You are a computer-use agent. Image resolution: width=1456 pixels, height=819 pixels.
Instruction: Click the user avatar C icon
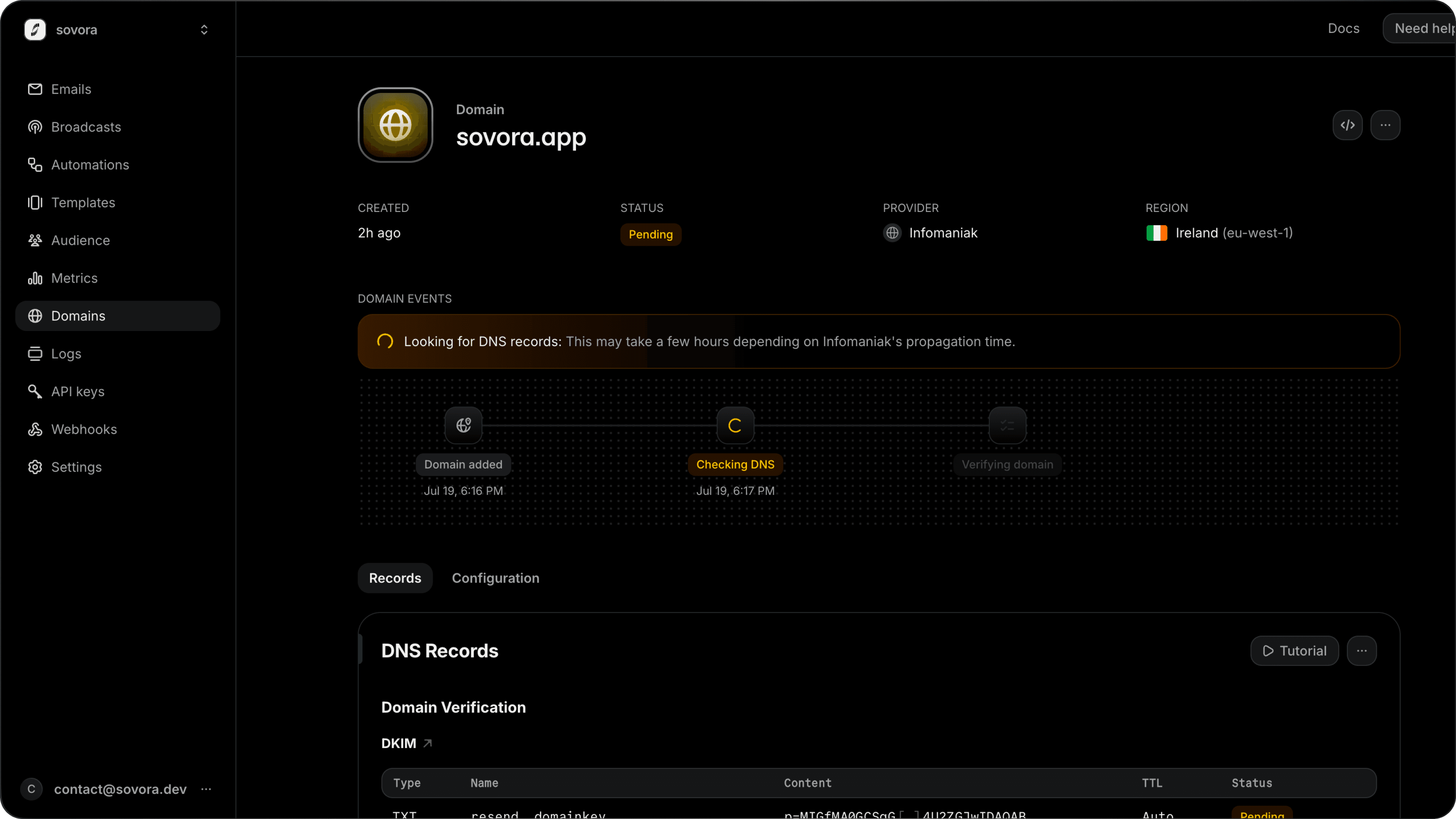(31, 789)
